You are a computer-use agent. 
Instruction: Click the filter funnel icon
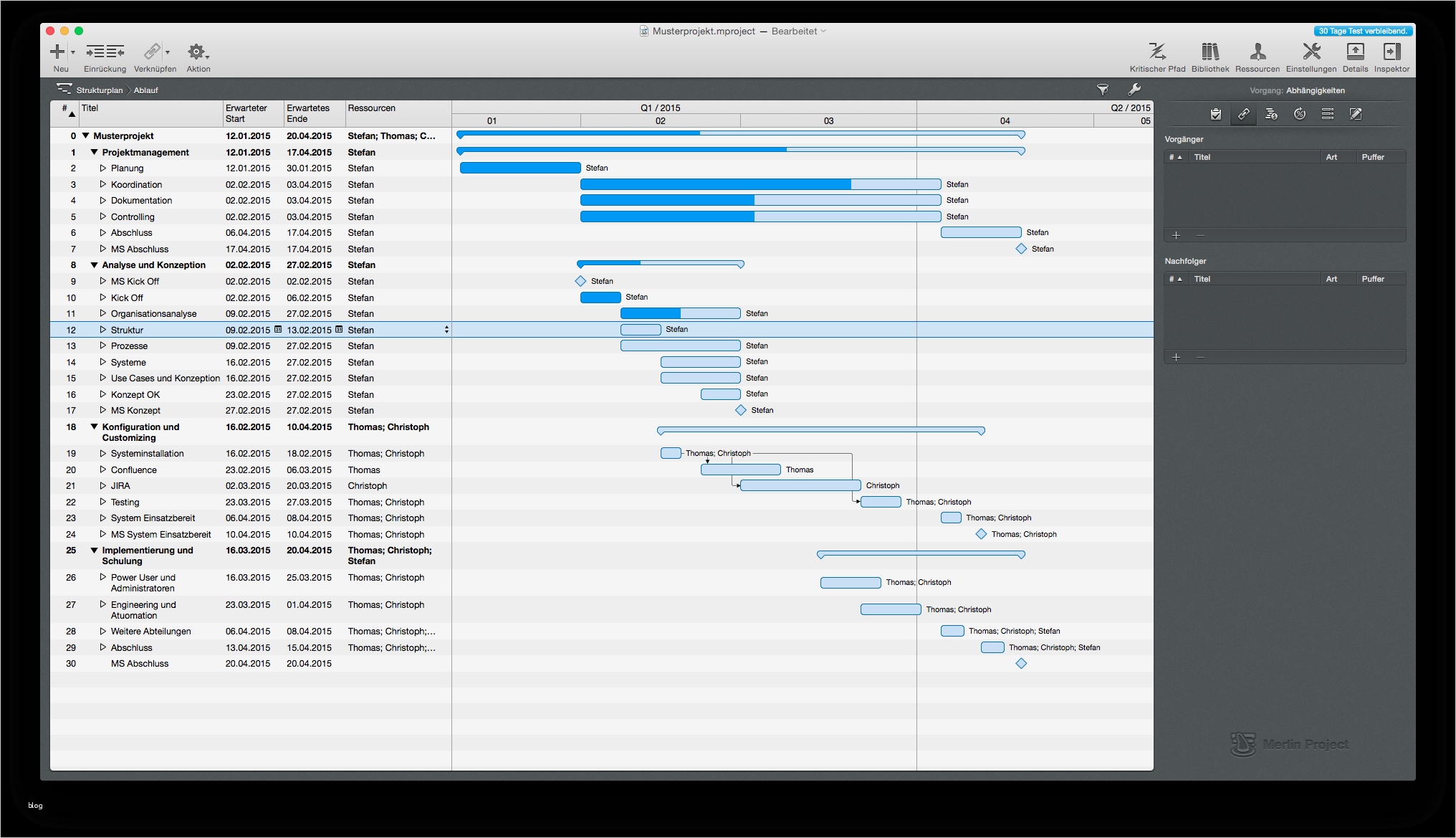point(1103,90)
